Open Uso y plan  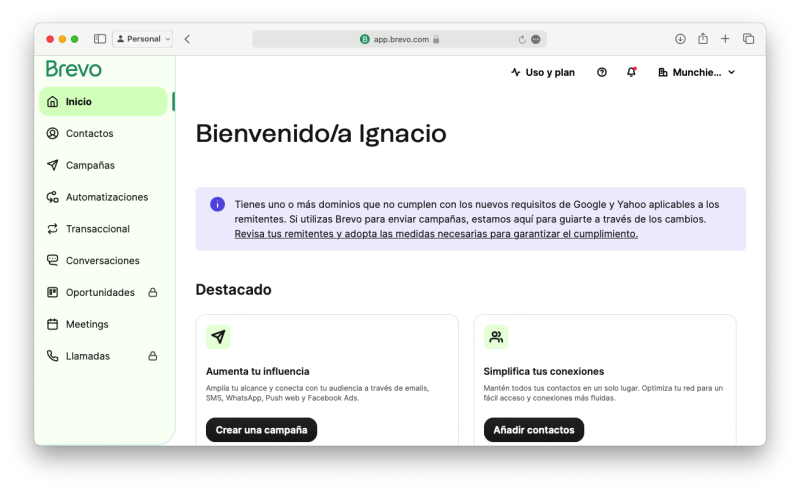click(x=543, y=72)
